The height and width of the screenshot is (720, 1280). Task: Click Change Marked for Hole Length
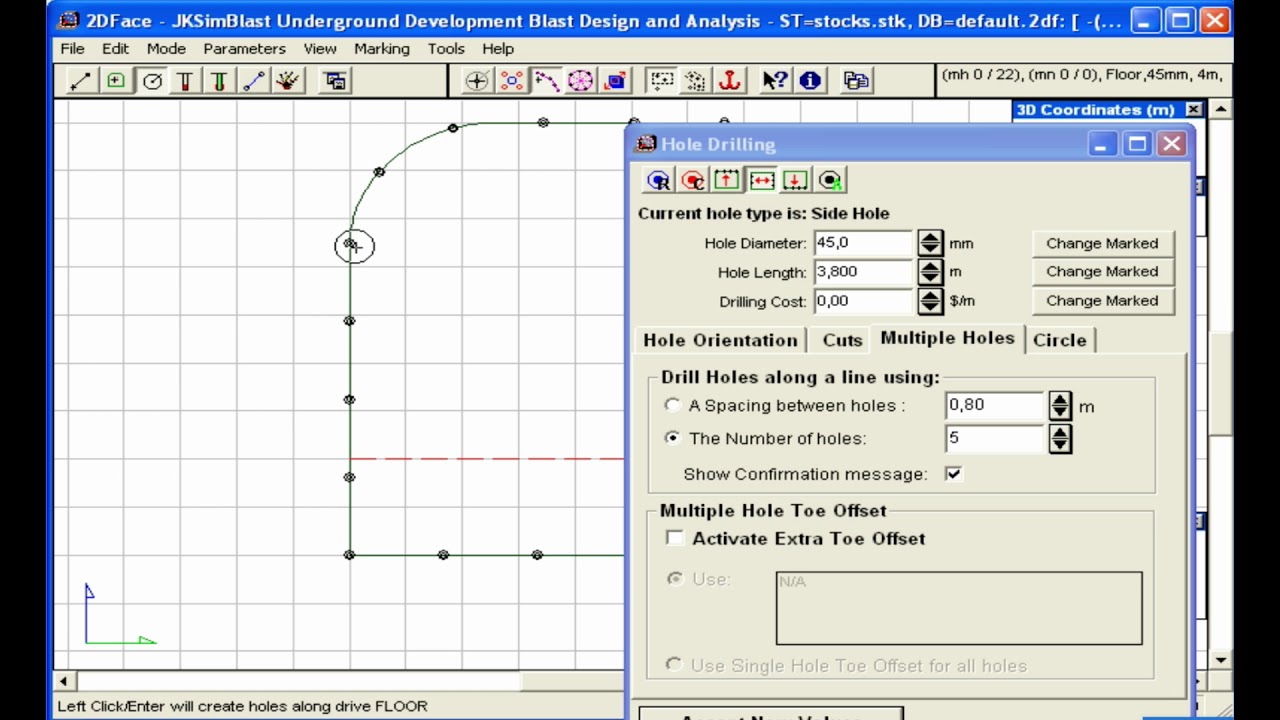(x=1102, y=271)
